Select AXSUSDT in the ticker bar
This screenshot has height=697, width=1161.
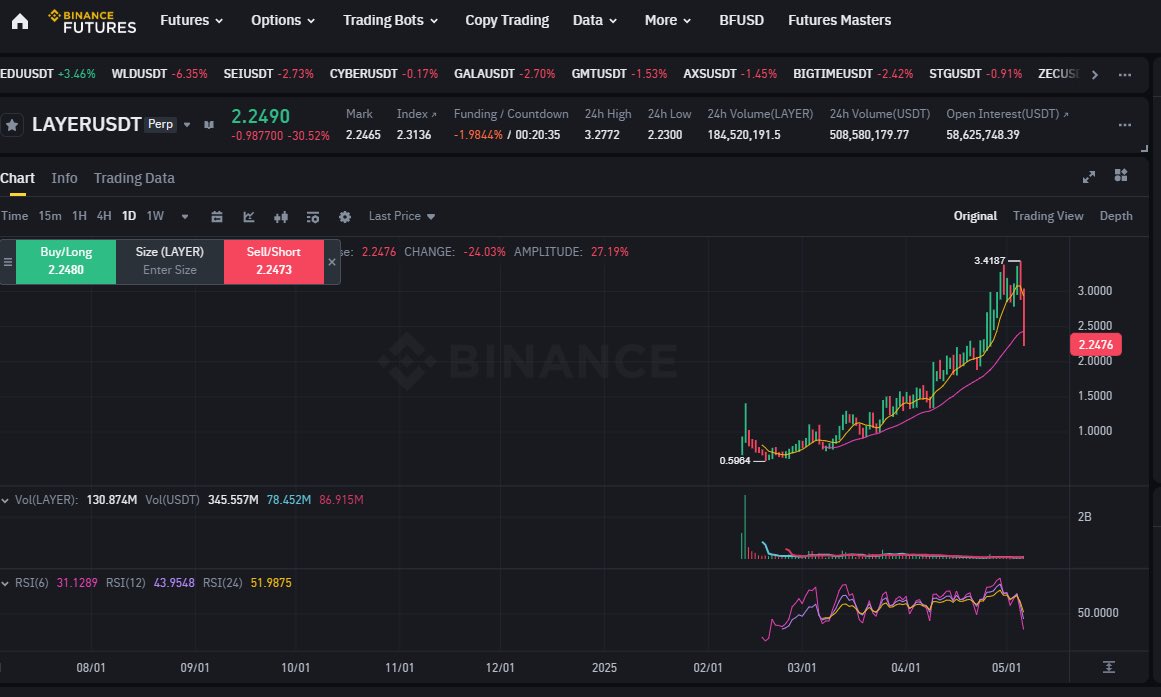coord(730,74)
